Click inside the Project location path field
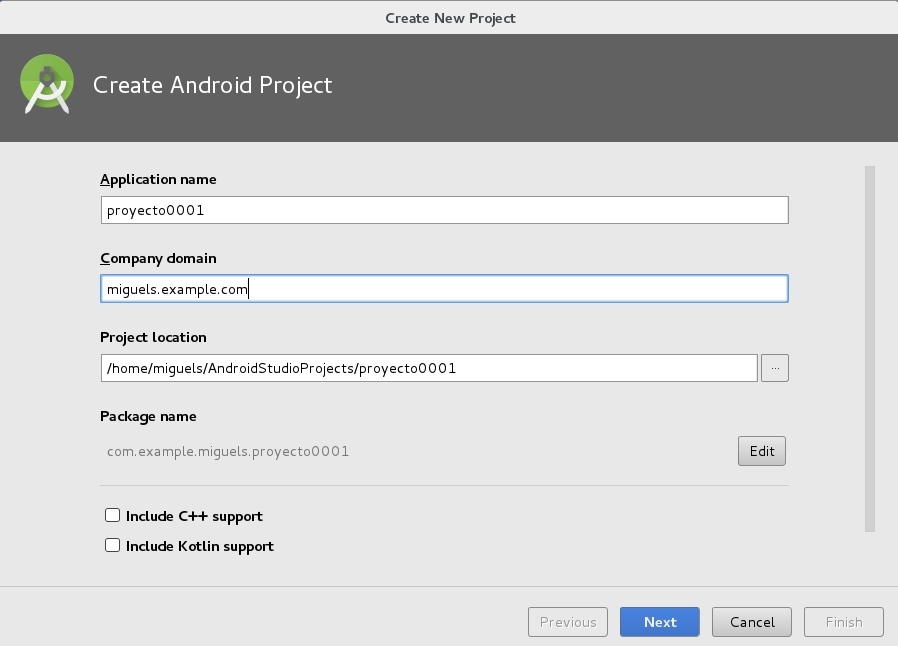Viewport: 898px width, 646px height. click(428, 368)
